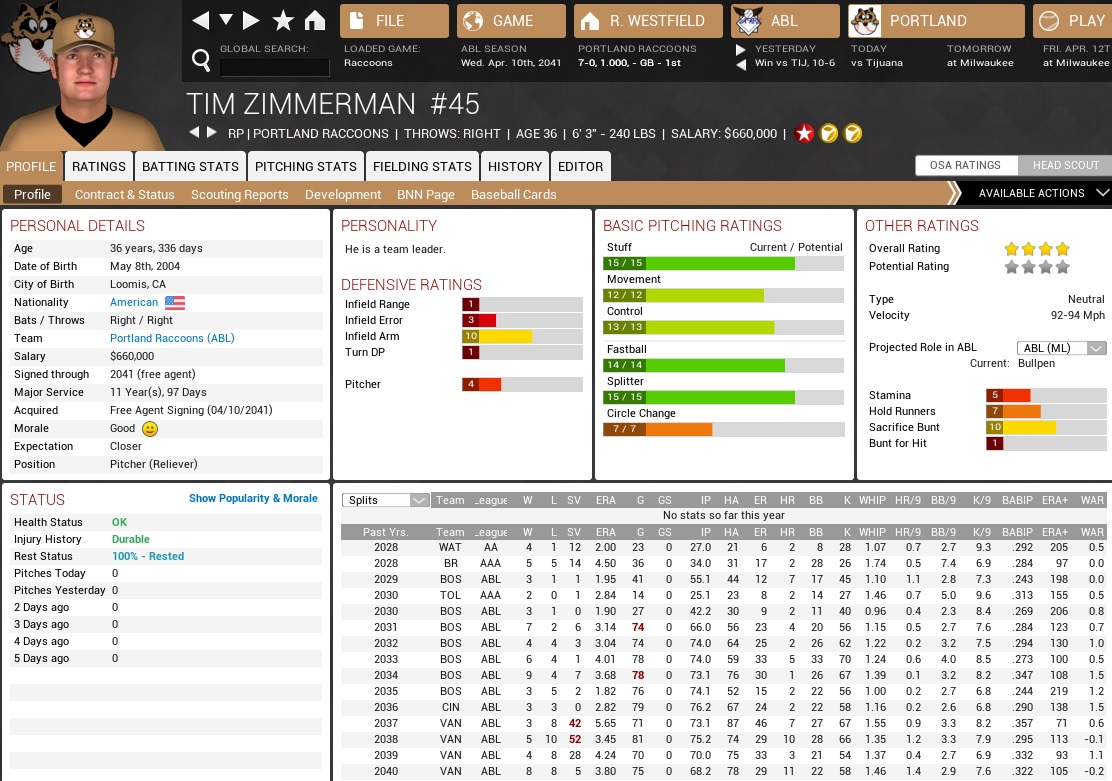Viewport: 1112px width, 781px height.
Task: Switch to the PITCHING STATS tab
Action: (x=306, y=166)
